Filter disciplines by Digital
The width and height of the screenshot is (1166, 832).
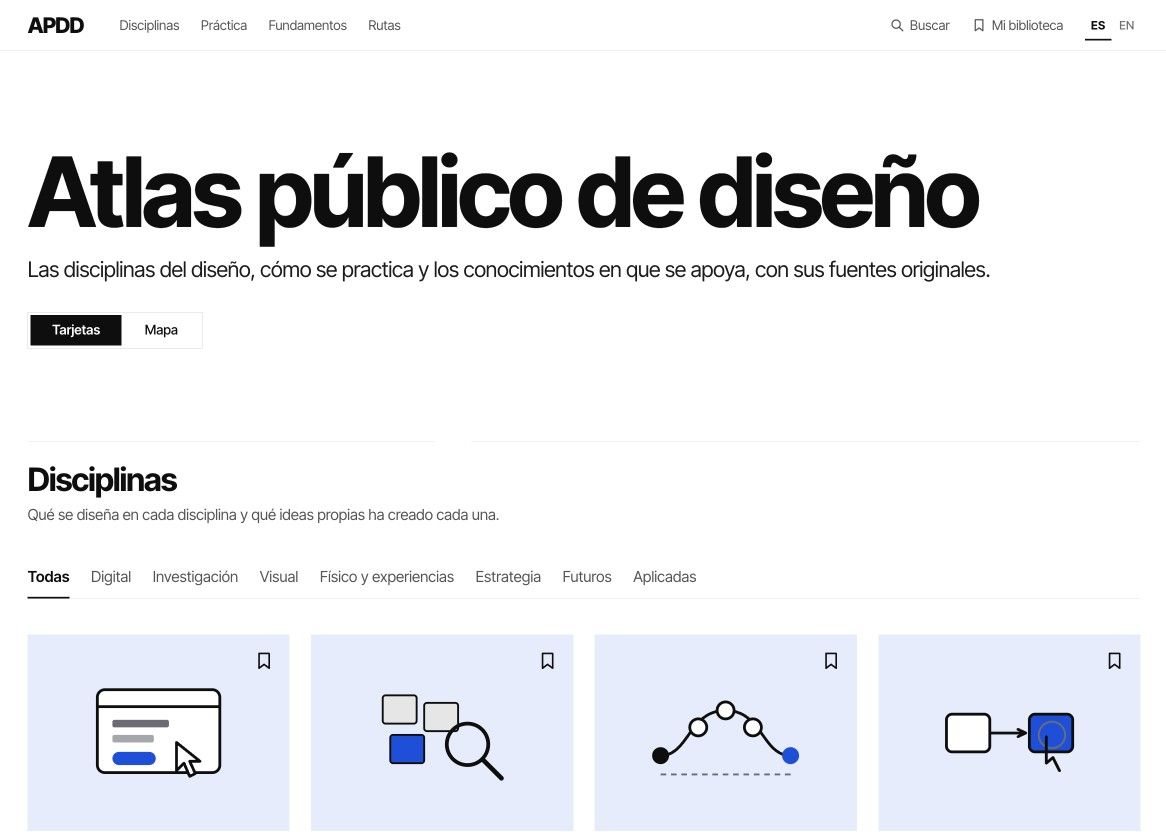[111, 577]
